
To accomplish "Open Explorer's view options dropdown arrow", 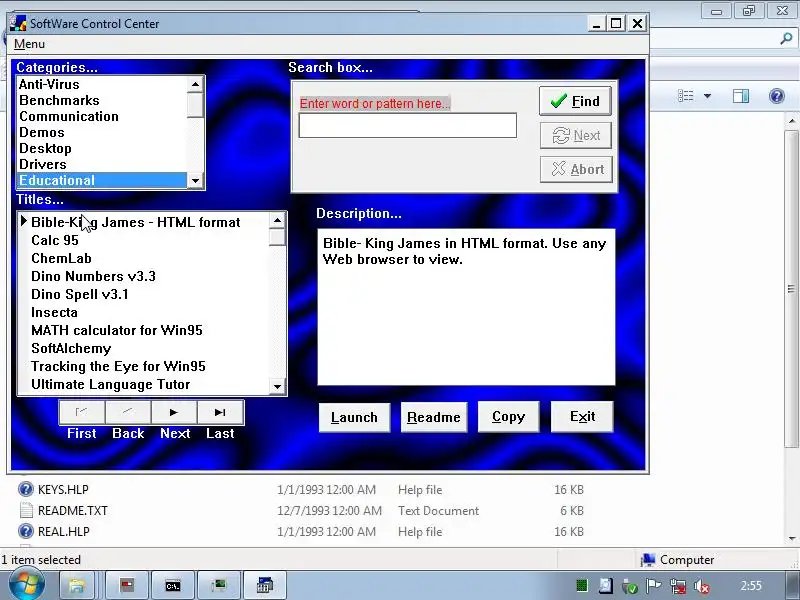I will tap(707, 96).
